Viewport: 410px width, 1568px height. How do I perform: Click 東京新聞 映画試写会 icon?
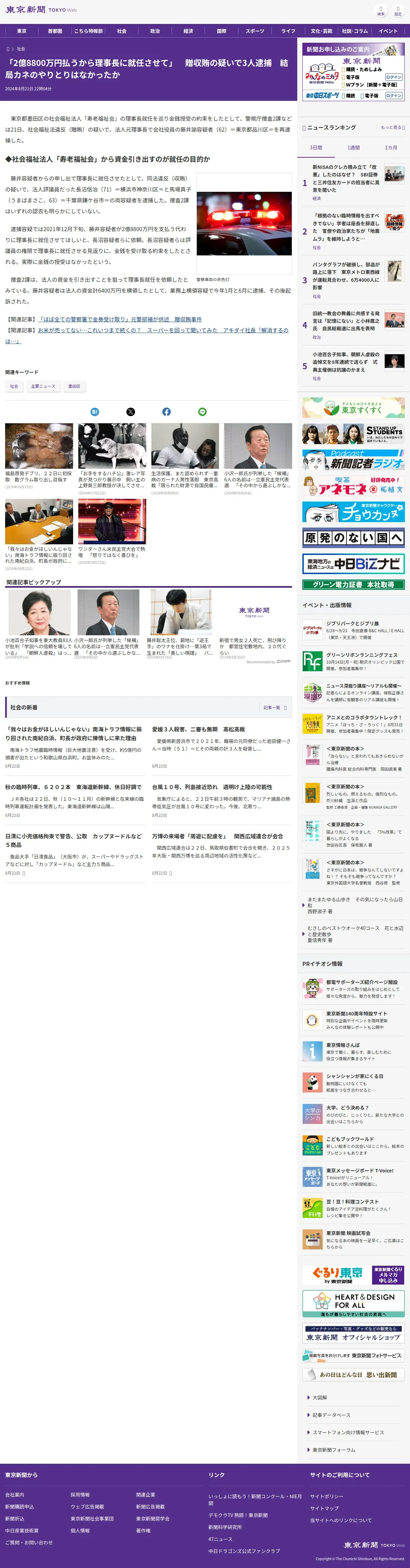click(x=312, y=1239)
